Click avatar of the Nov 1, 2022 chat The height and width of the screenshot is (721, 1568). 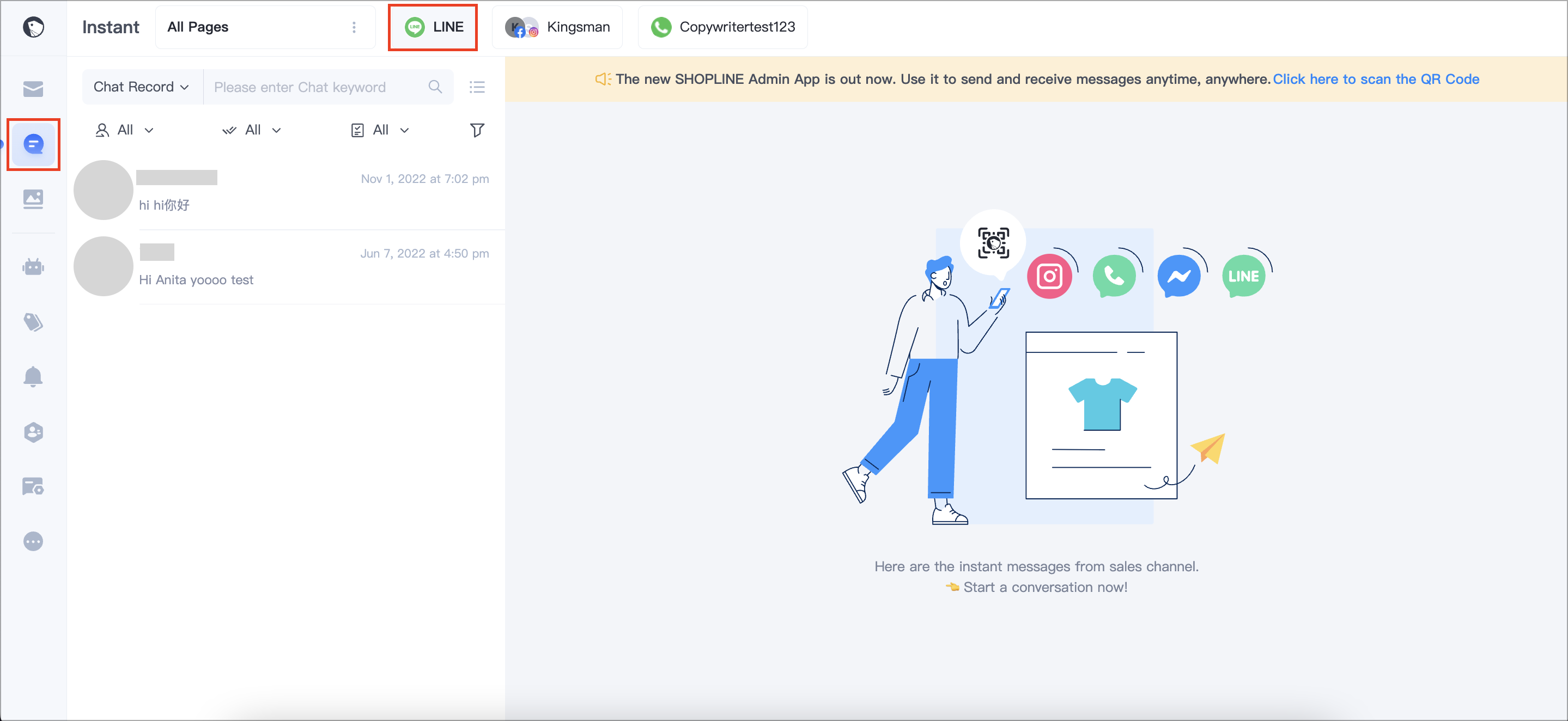coord(104,190)
